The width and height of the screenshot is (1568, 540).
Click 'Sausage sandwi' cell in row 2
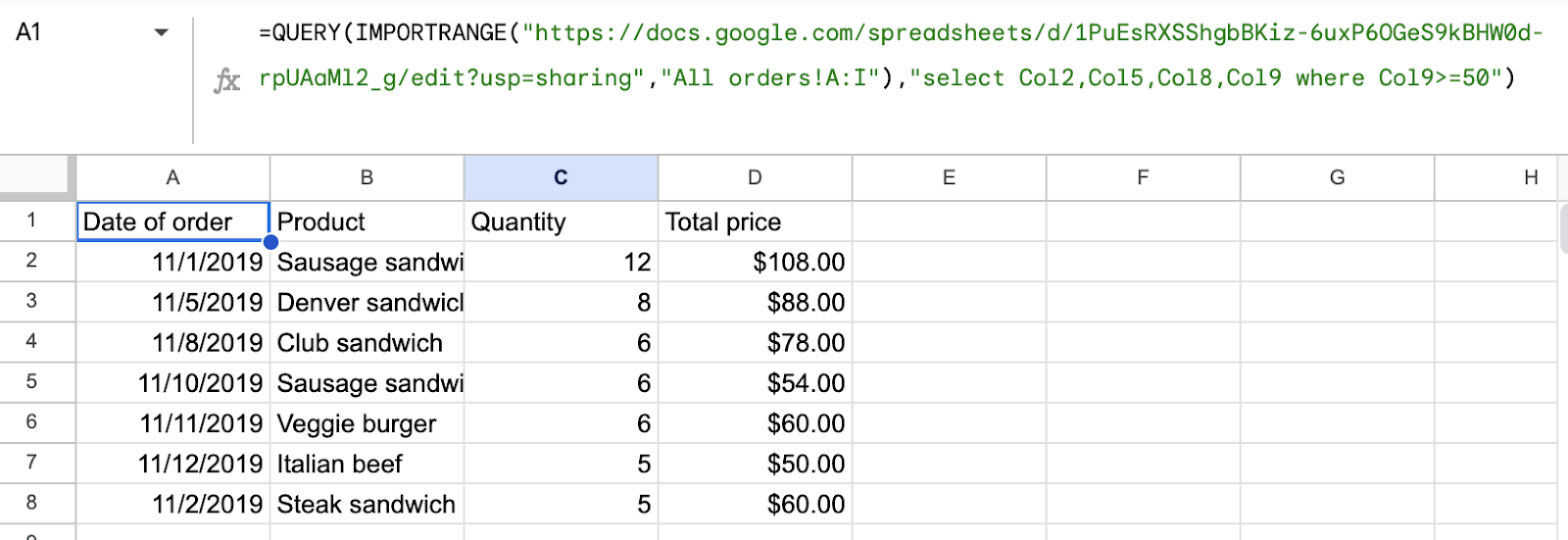click(x=367, y=262)
